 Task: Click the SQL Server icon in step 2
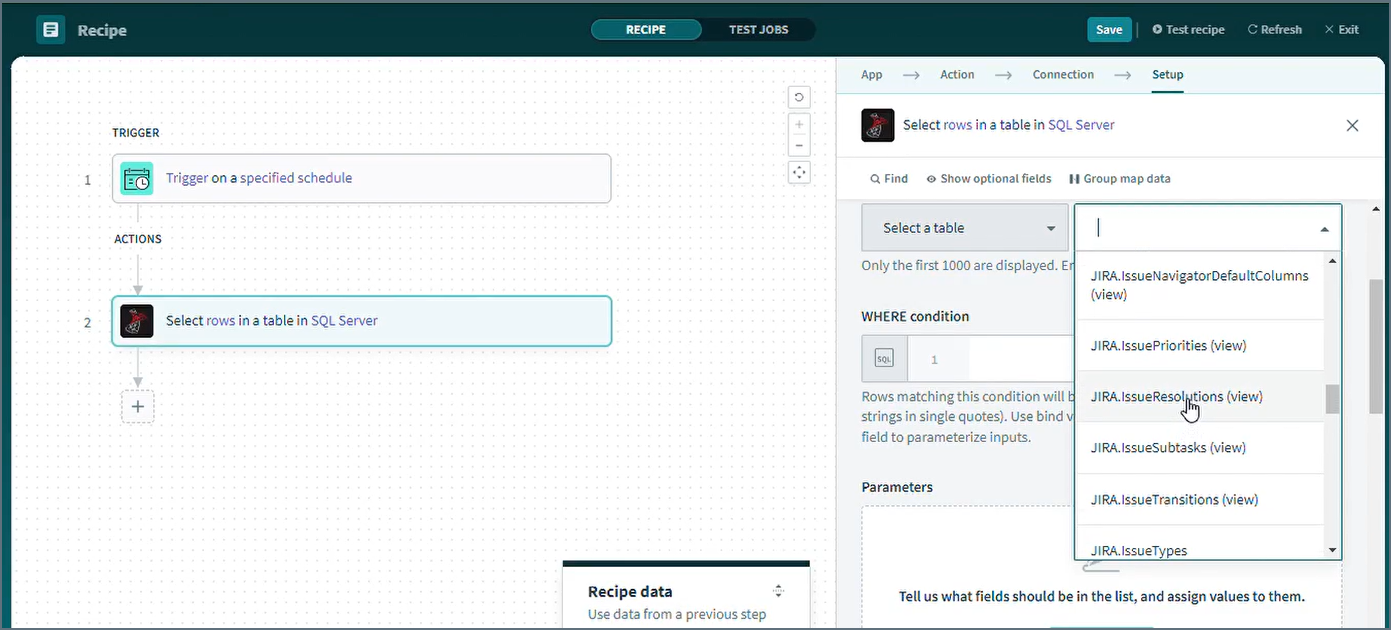[137, 321]
